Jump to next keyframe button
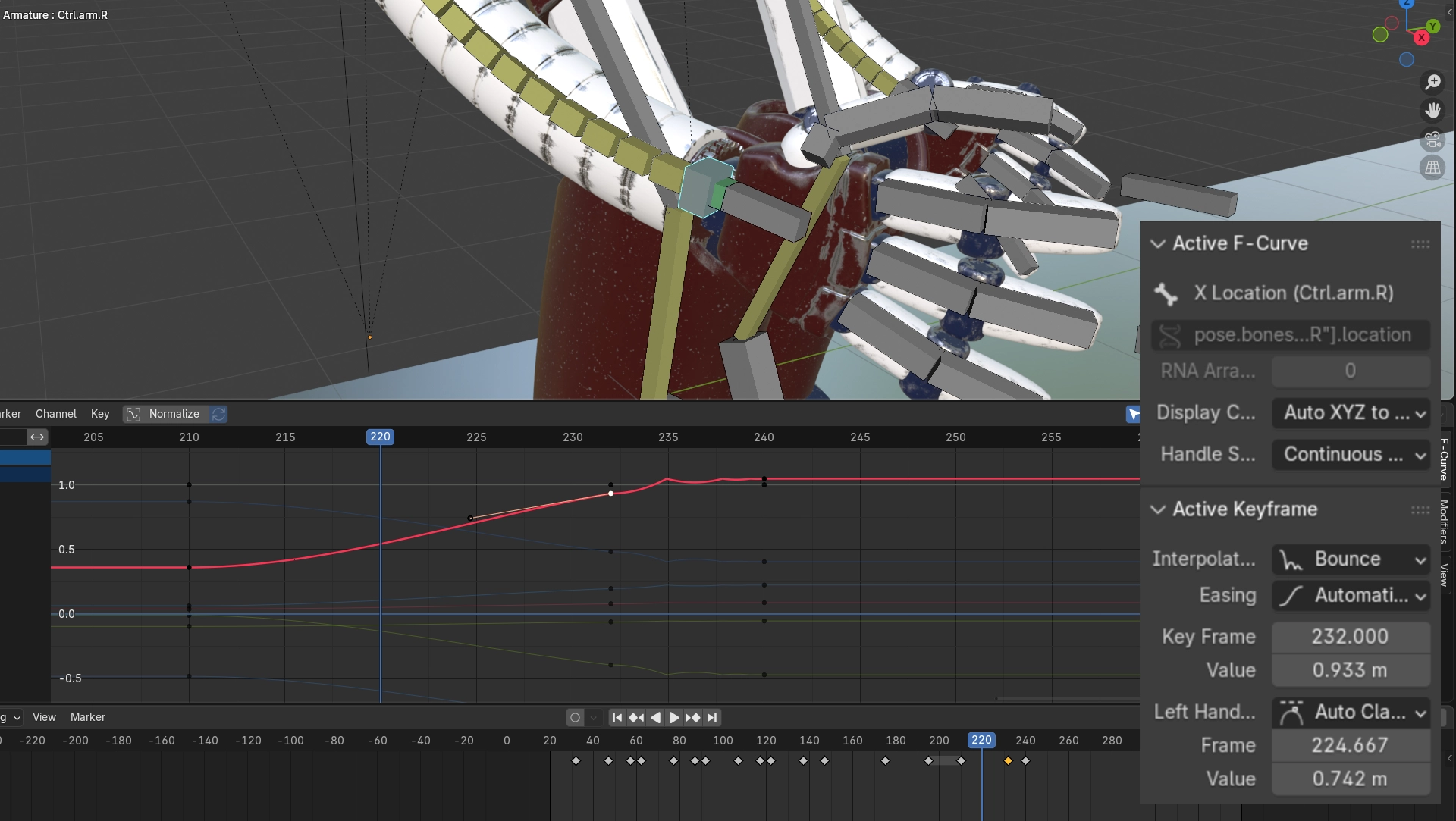1456x821 pixels. pos(692,717)
